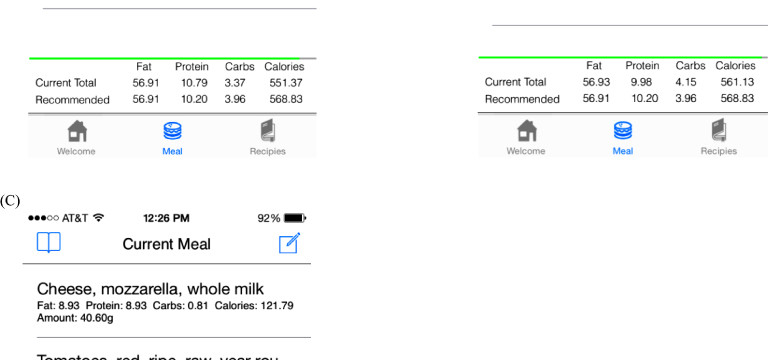Viewport: 769px width, 360px height.
Task: Click the battery icon showing 92%
Action: [x=295, y=218]
